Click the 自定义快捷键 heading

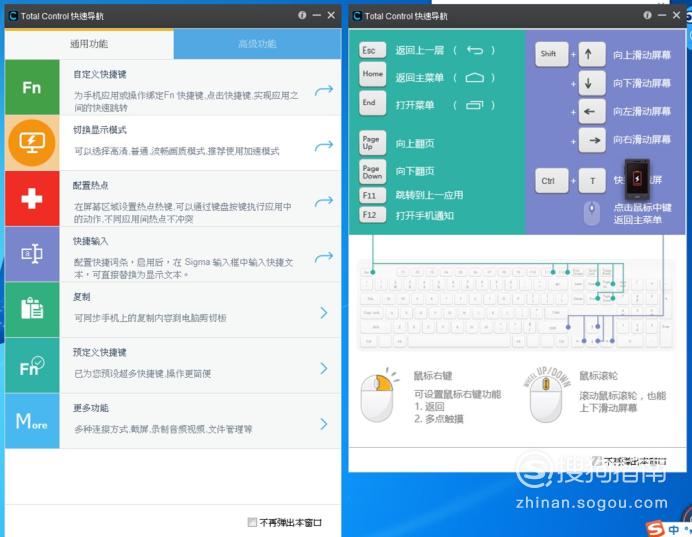pos(100,74)
